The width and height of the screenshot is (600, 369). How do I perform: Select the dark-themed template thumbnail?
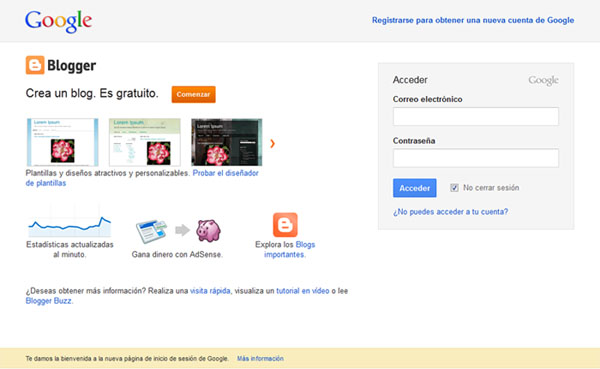[227, 142]
